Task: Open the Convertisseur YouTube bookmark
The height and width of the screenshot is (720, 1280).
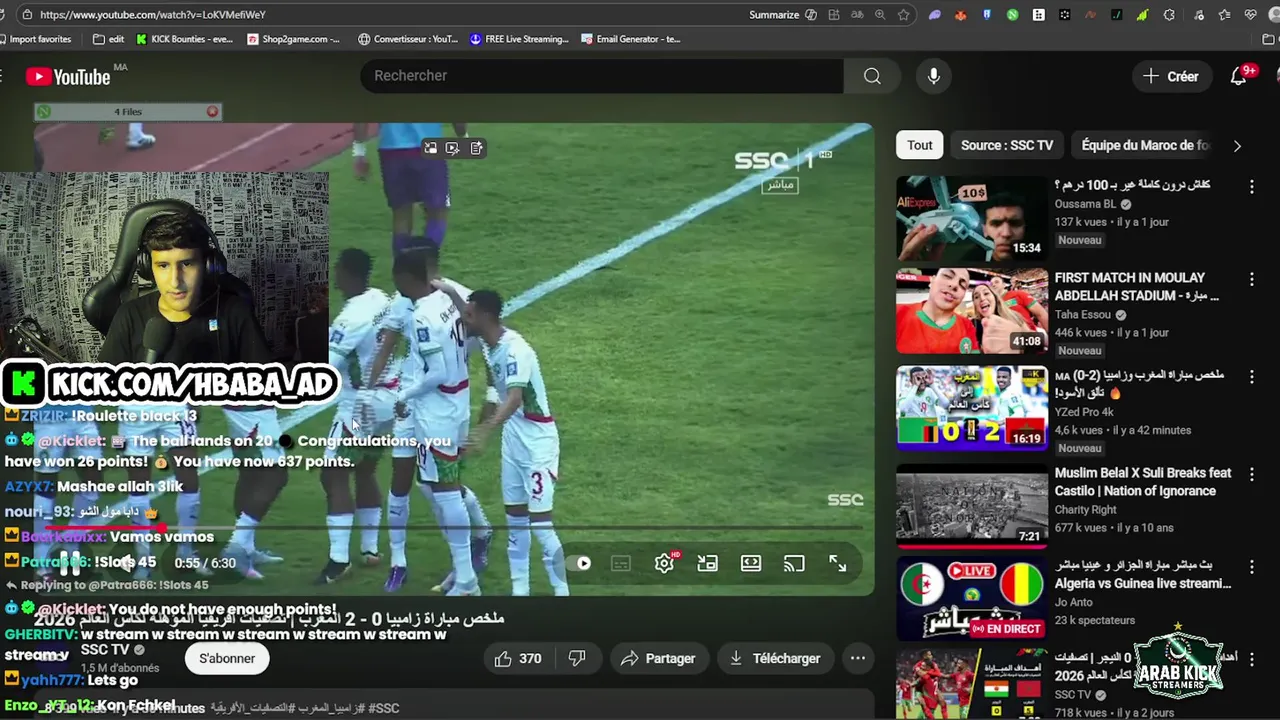Action: click(x=408, y=39)
